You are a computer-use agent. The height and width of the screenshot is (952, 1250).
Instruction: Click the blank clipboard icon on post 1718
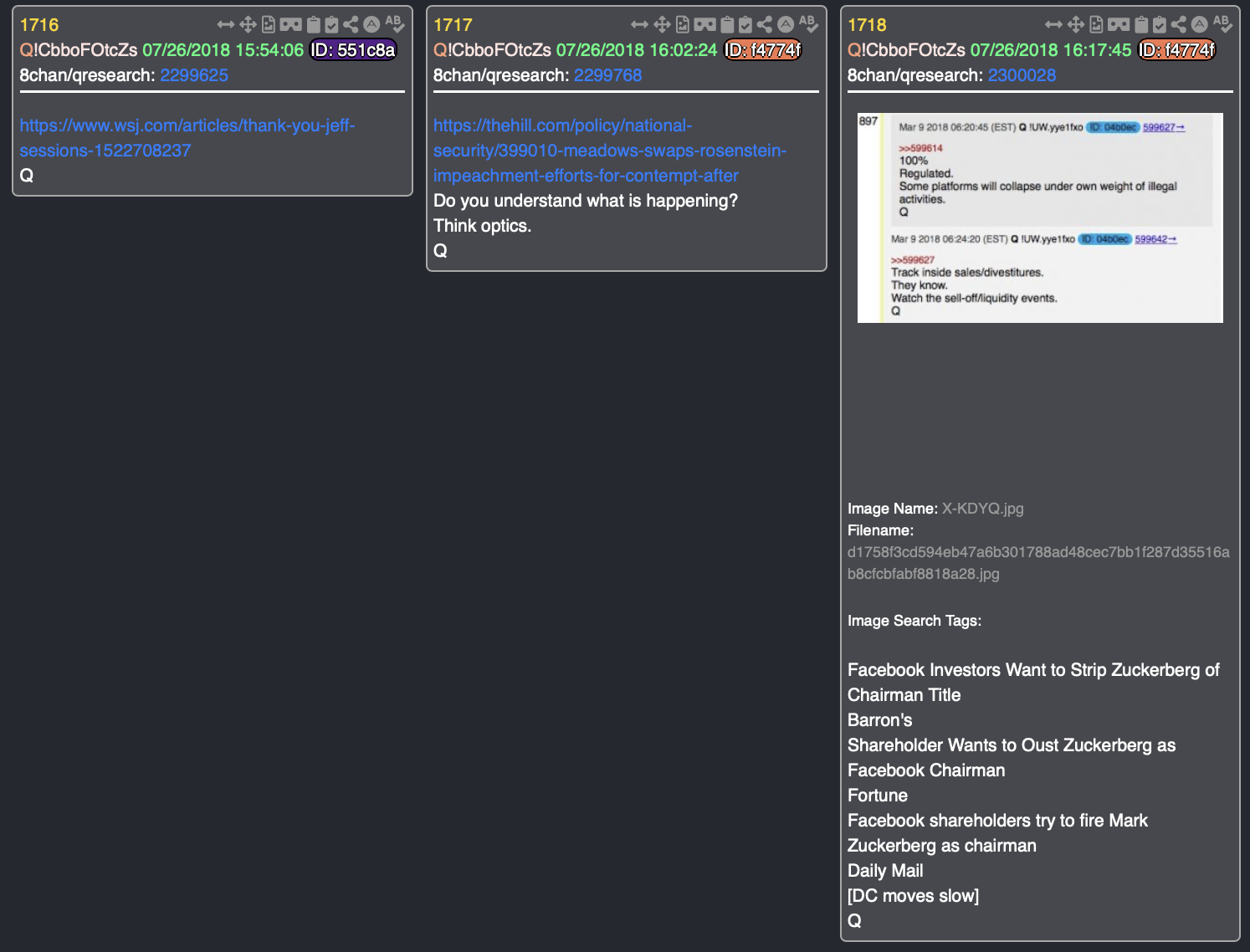click(1142, 25)
